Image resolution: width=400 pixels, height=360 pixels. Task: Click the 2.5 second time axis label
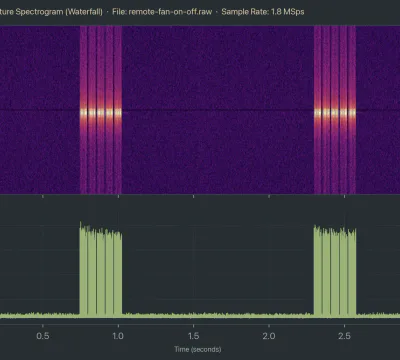click(x=344, y=335)
